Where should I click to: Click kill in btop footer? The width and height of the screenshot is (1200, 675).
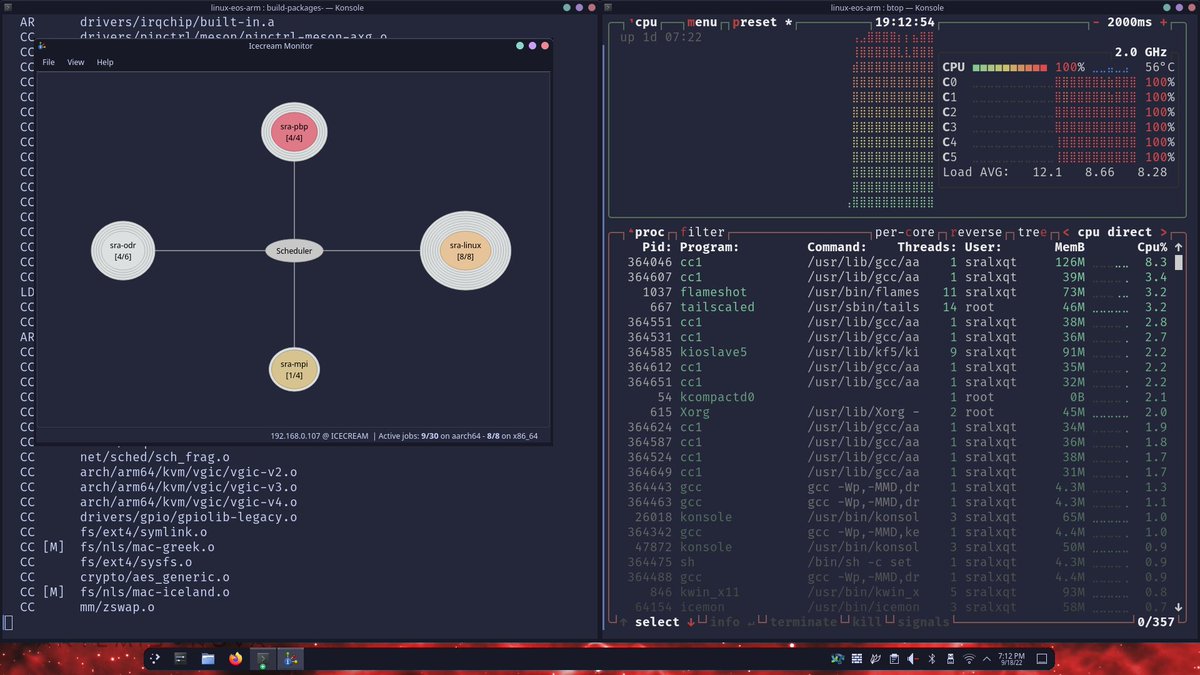(x=866, y=622)
